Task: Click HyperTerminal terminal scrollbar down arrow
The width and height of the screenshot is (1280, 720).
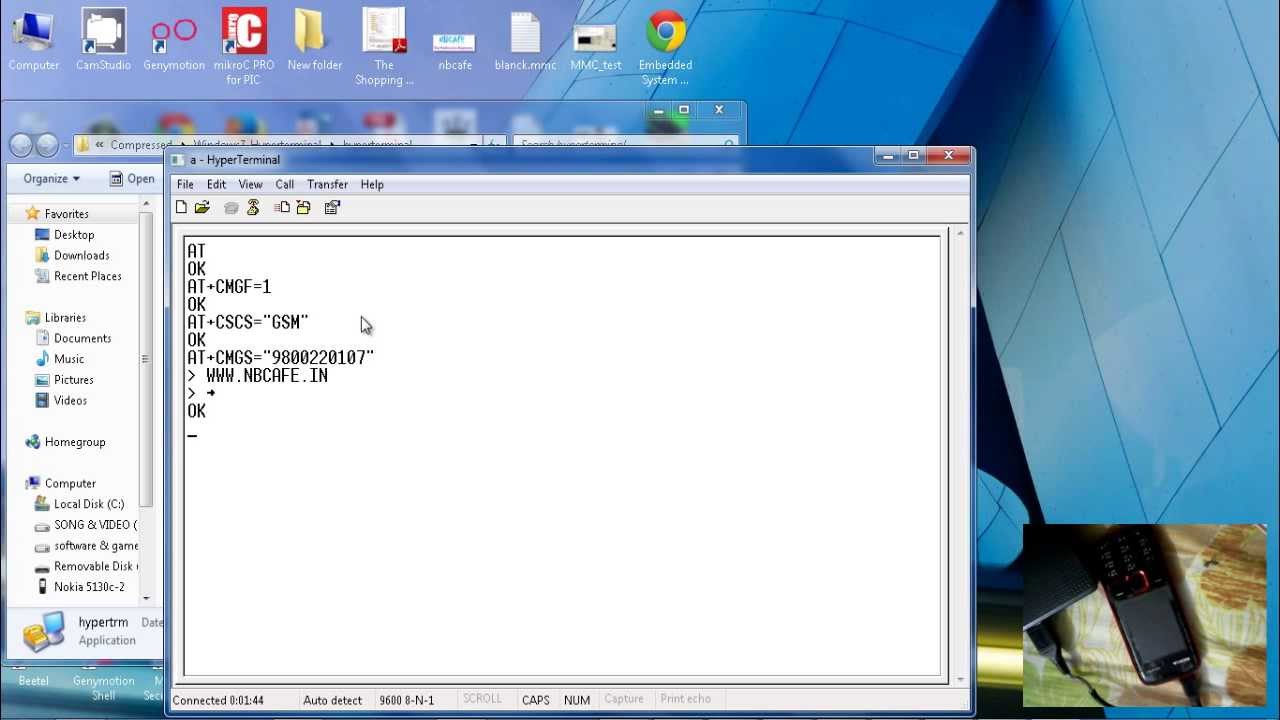Action: pyautogui.click(x=960, y=680)
